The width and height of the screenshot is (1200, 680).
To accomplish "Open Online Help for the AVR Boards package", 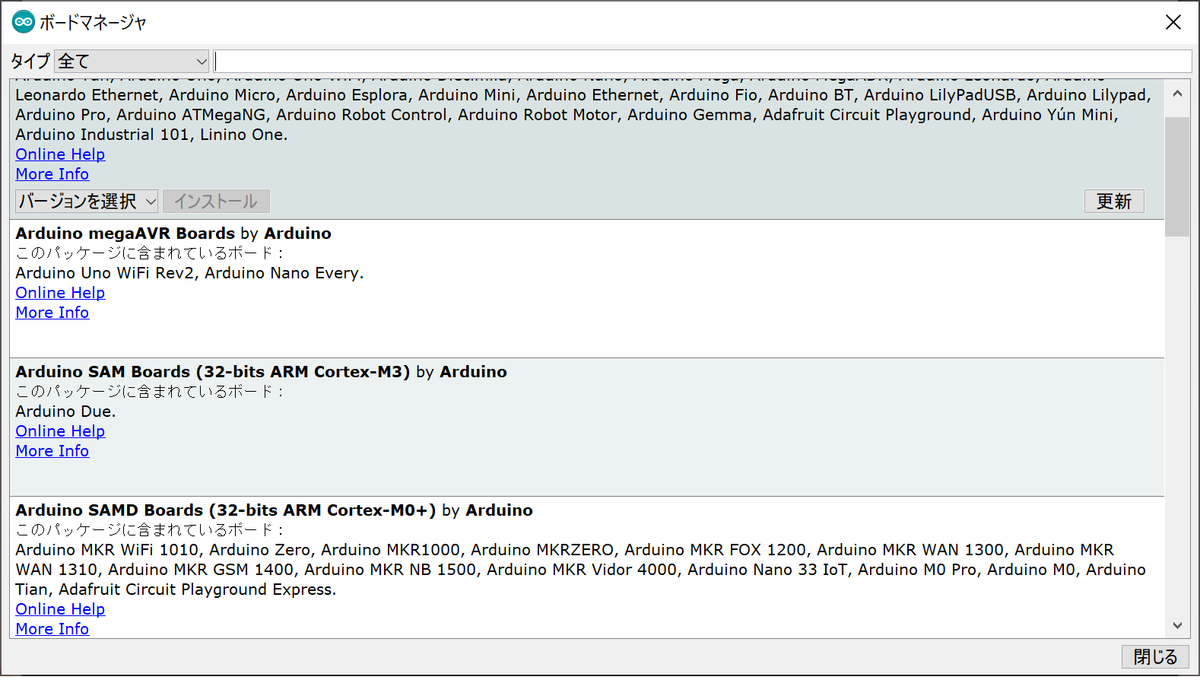I will (x=59, y=153).
